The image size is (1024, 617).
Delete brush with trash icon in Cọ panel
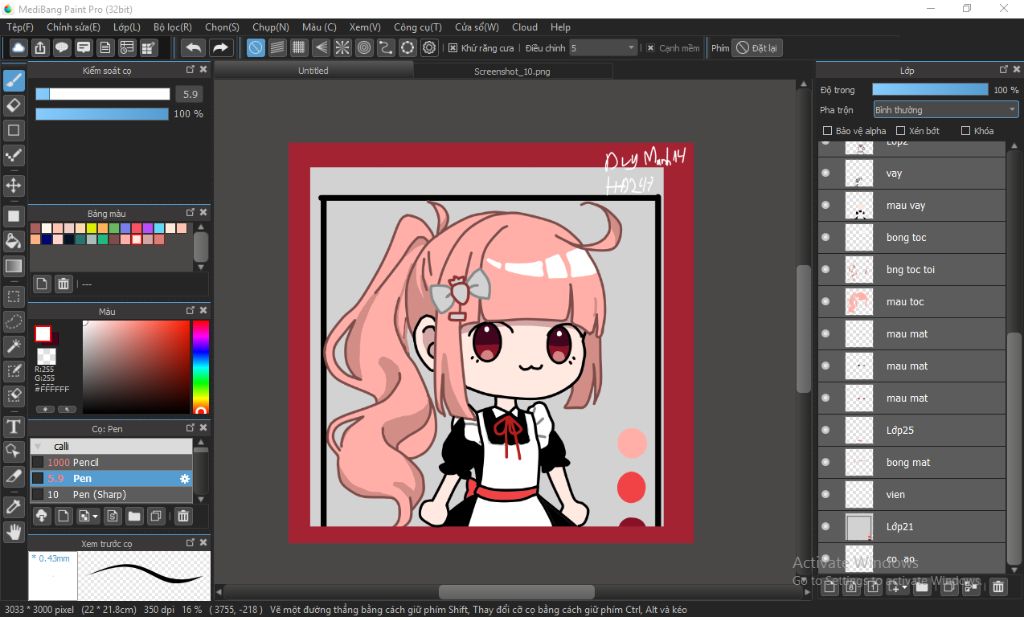tap(184, 516)
